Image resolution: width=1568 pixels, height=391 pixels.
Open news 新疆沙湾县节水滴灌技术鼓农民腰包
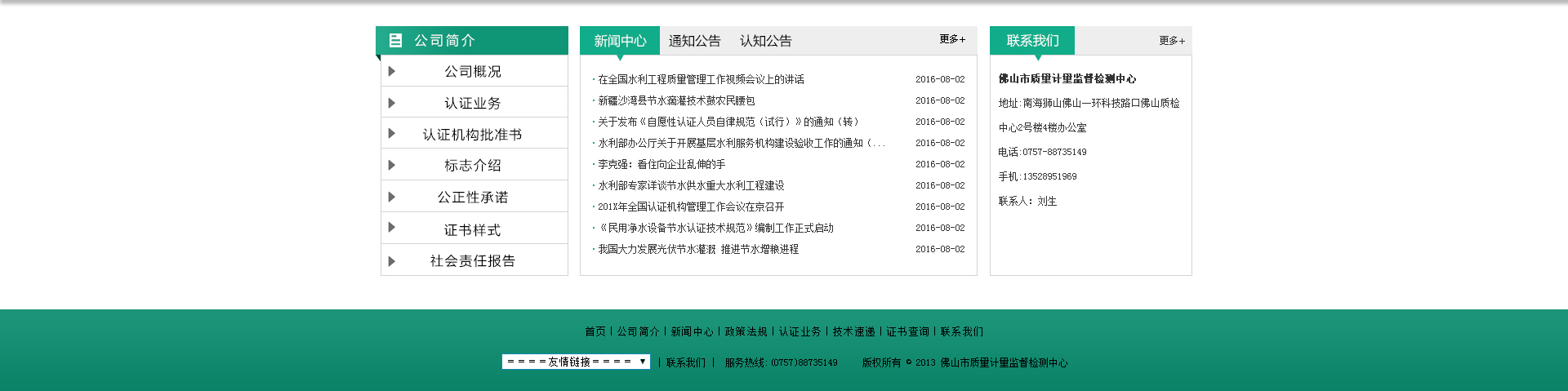pyautogui.click(x=676, y=100)
